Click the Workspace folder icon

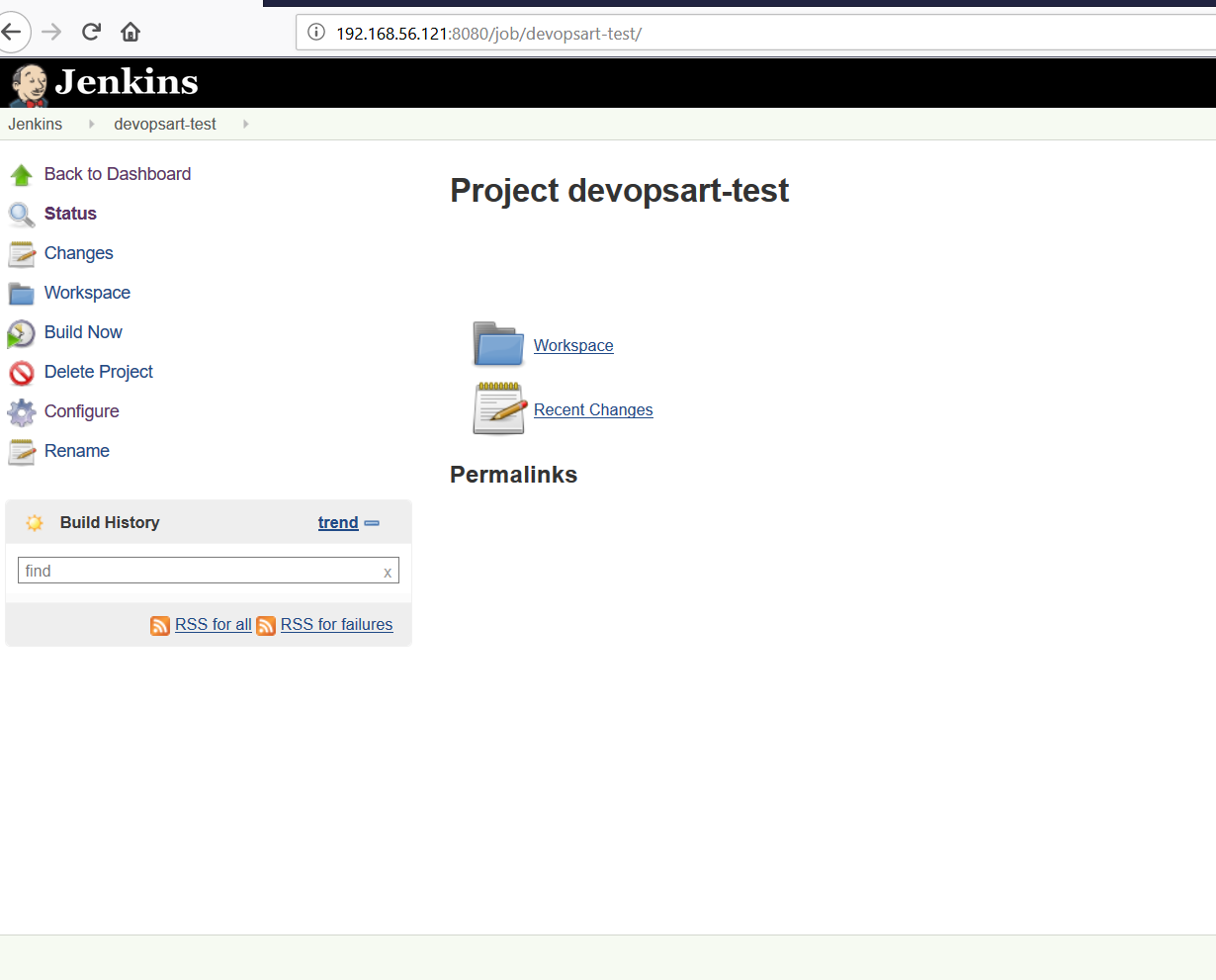click(x=21, y=293)
